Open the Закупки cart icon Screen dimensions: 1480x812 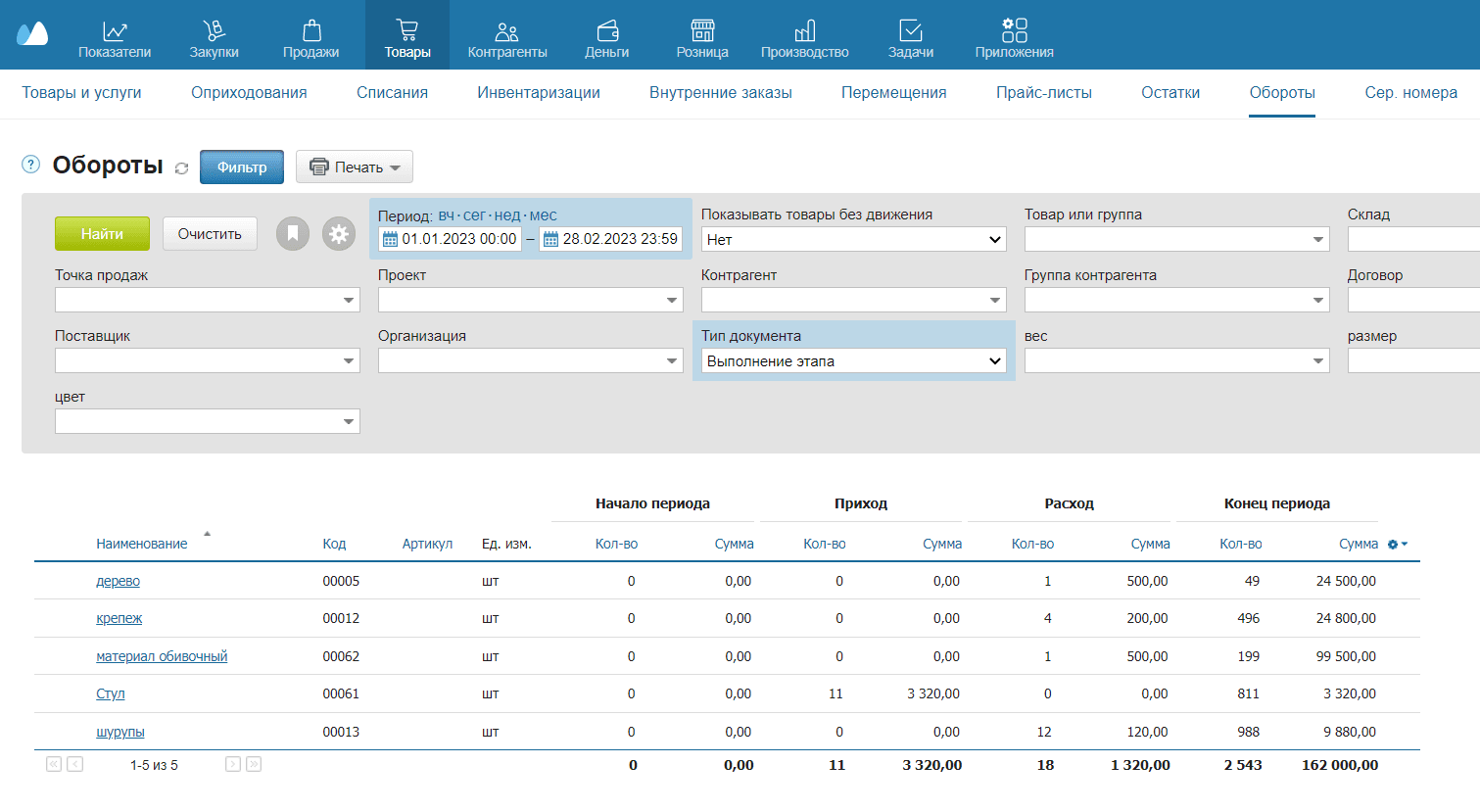[214, 31]
